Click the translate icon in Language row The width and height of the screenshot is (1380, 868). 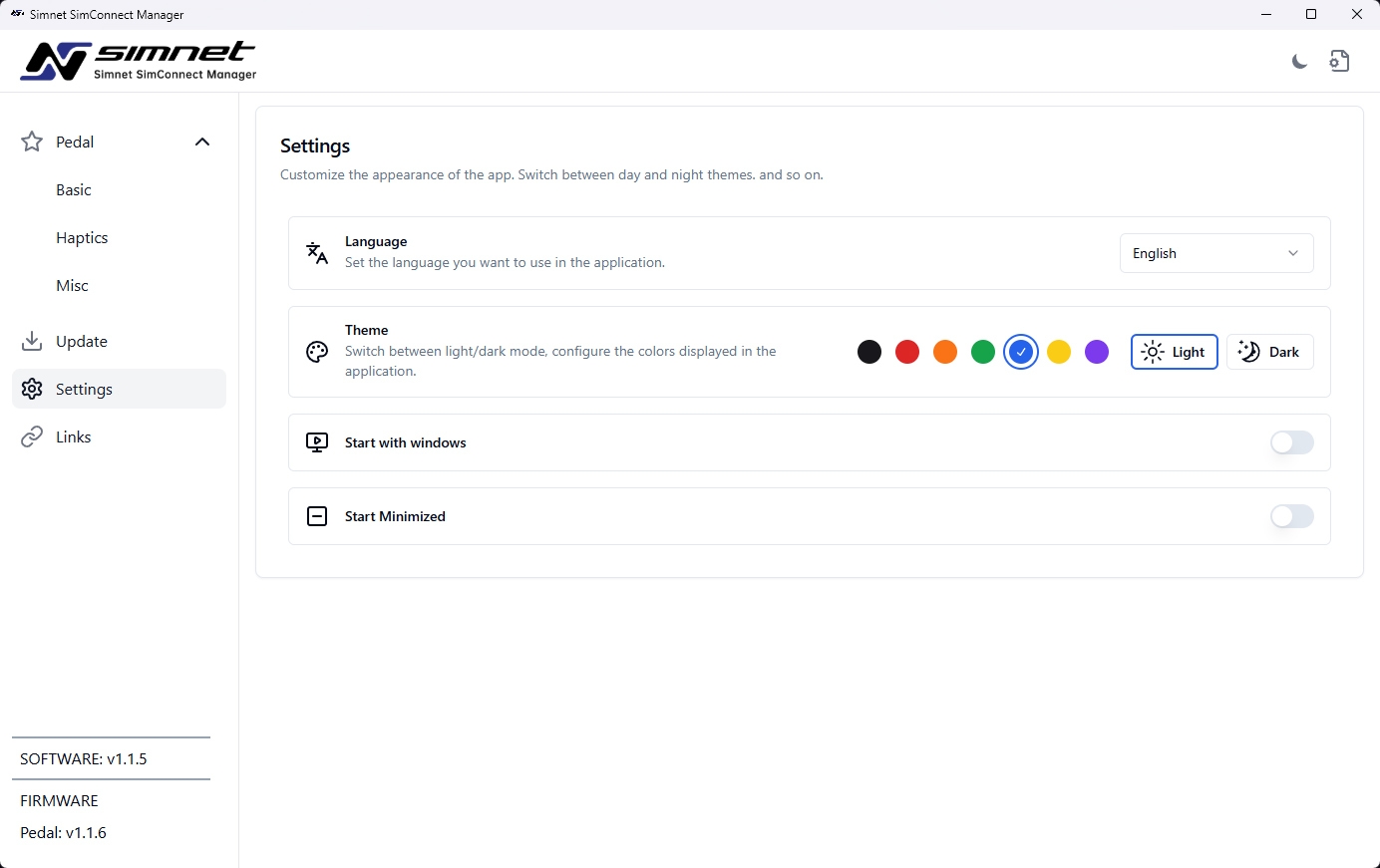317,253
